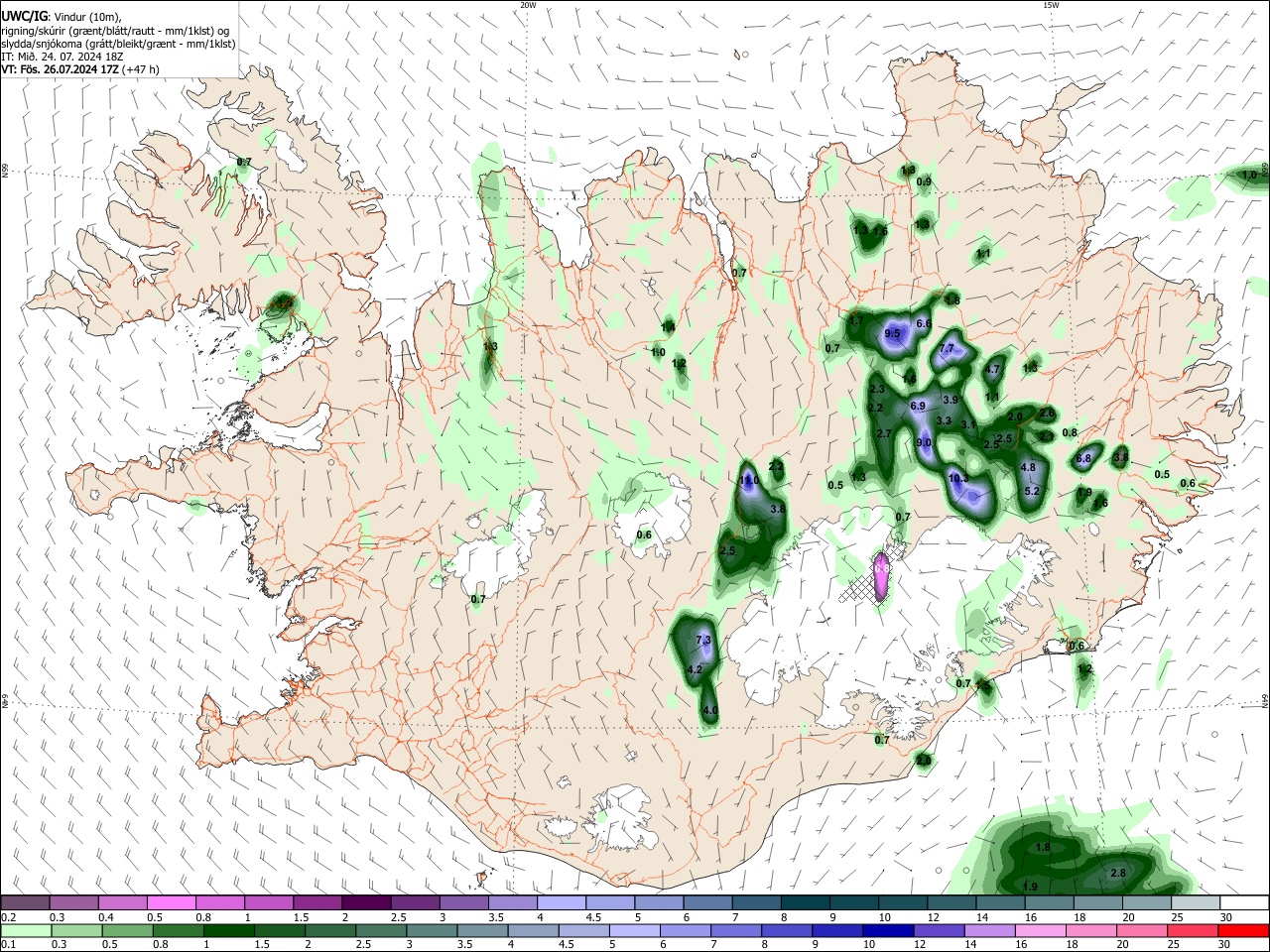Click the 4.2 value below the 7.3 cell

point(695,670)
